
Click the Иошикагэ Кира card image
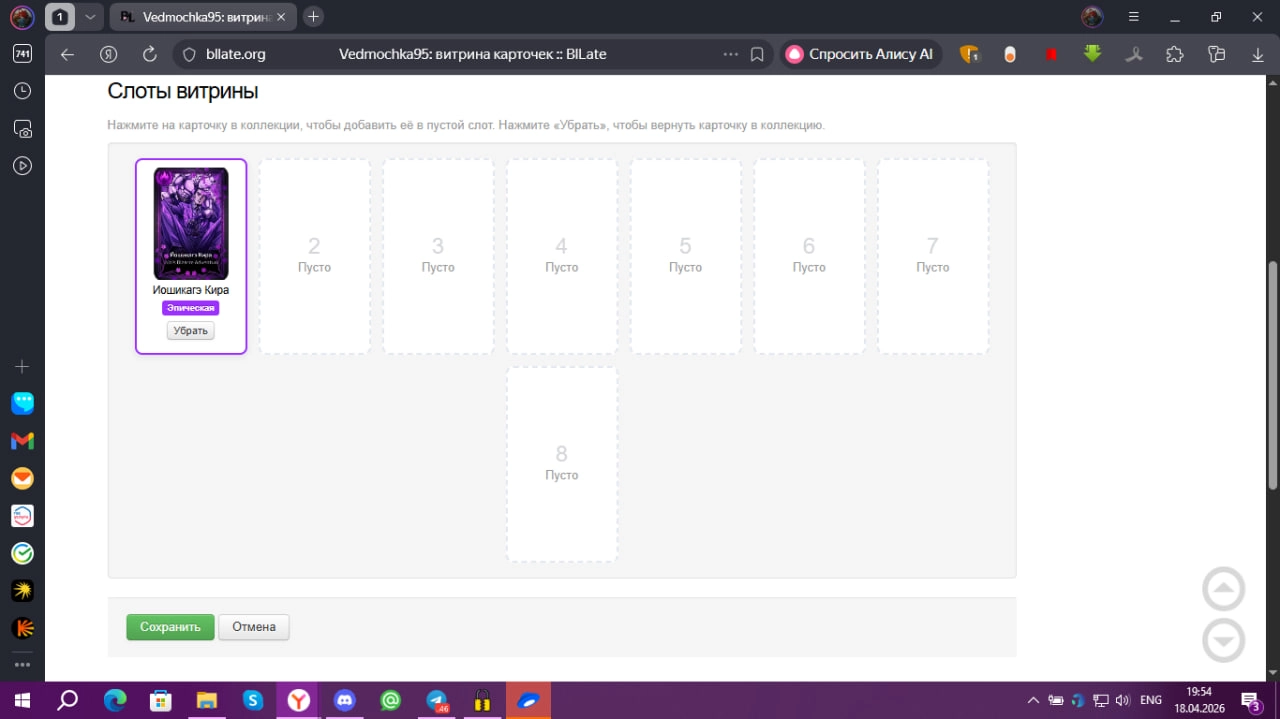pos(191,223)
